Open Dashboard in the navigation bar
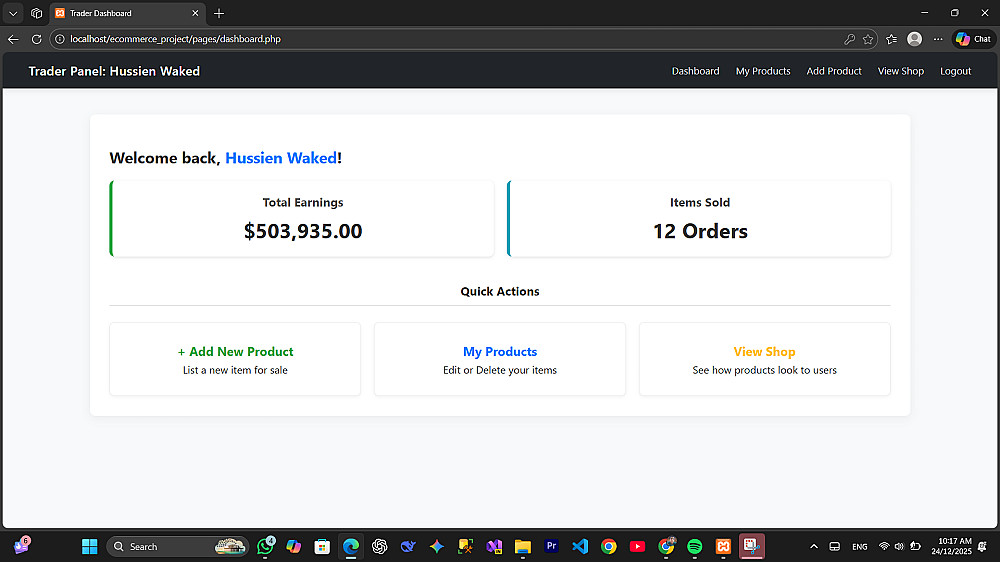1000x562 pixels. click(x=695, y=71)
